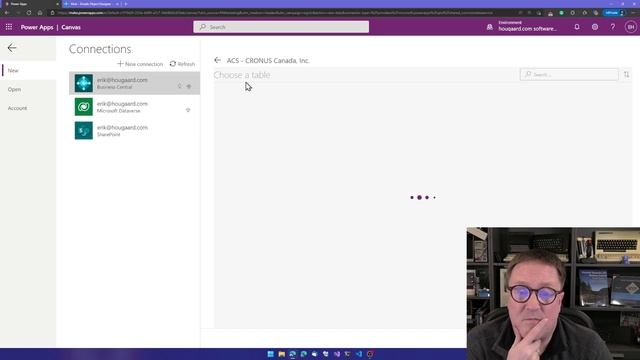Open the account avatar menu
The width and height of the screenshot is (640, 360).
pos(631,27)
